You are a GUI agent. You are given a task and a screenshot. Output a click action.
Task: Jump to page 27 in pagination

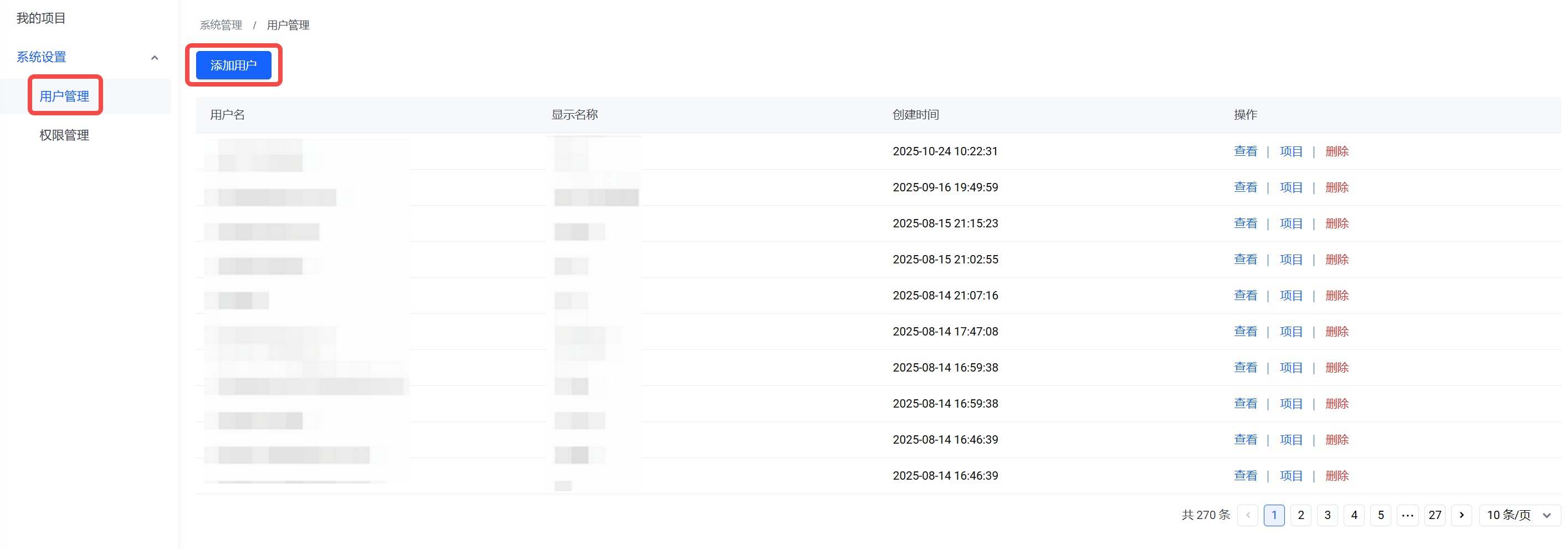1434,515
